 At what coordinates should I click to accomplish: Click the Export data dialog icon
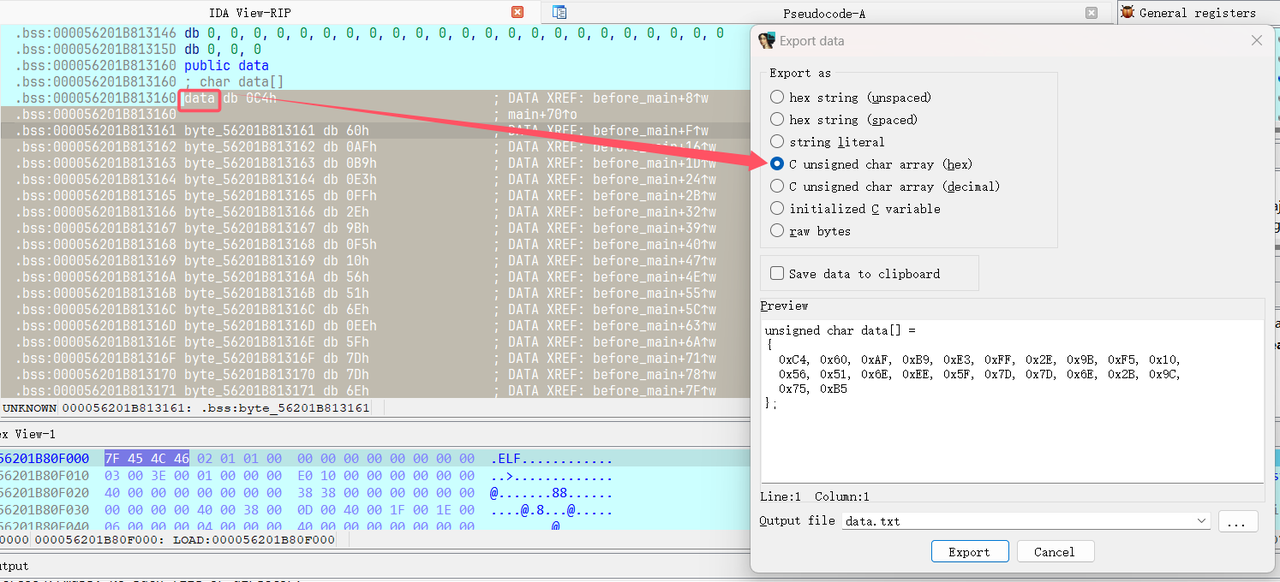(767, 41)
